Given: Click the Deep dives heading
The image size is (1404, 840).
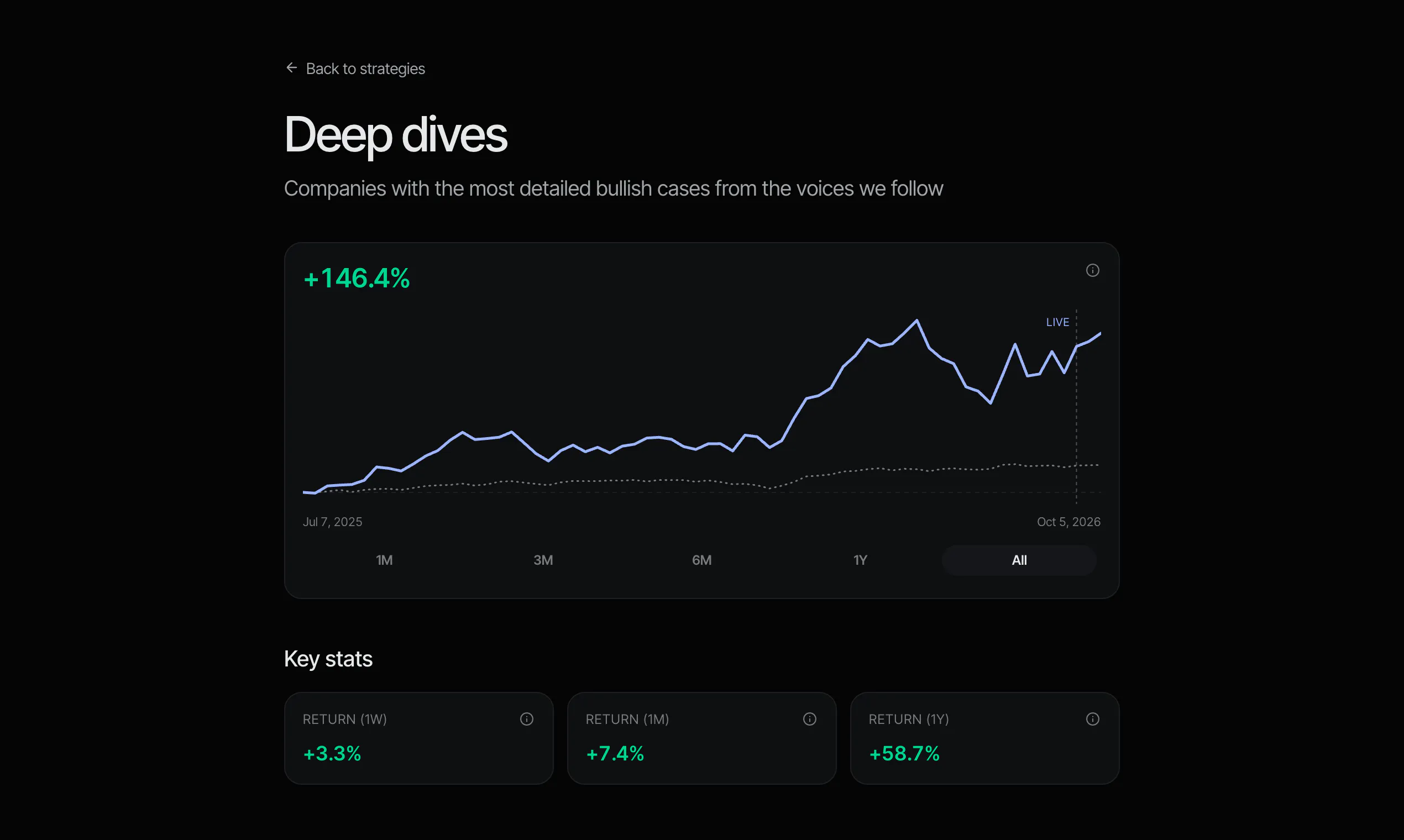Looking at the screenshot, I should [396, 135].
